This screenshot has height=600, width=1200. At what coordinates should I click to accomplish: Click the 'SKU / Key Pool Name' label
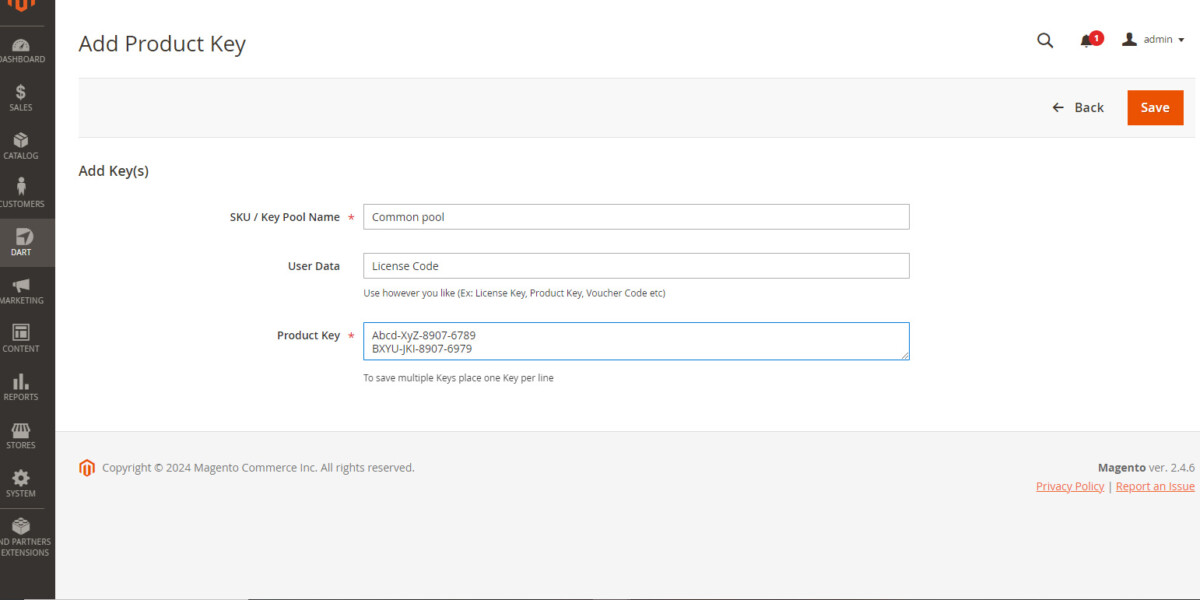tap(285, 217)
